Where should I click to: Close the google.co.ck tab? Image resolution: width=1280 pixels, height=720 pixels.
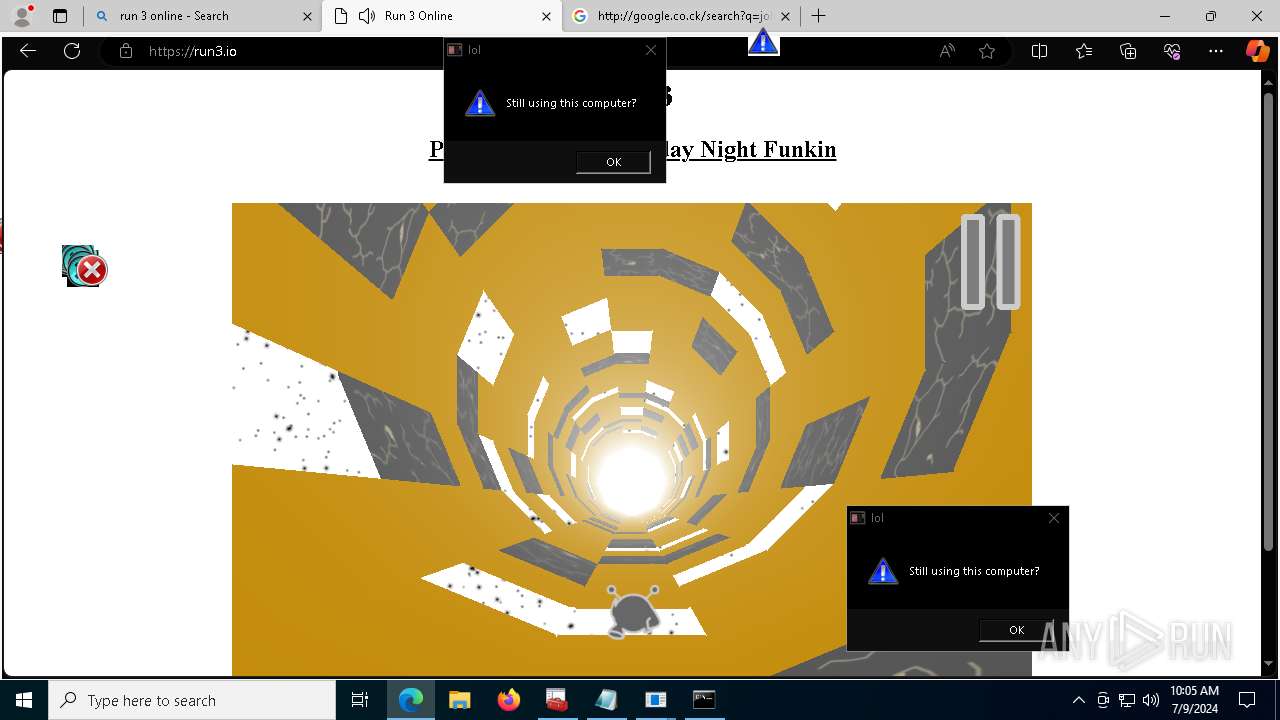[785, 16]
